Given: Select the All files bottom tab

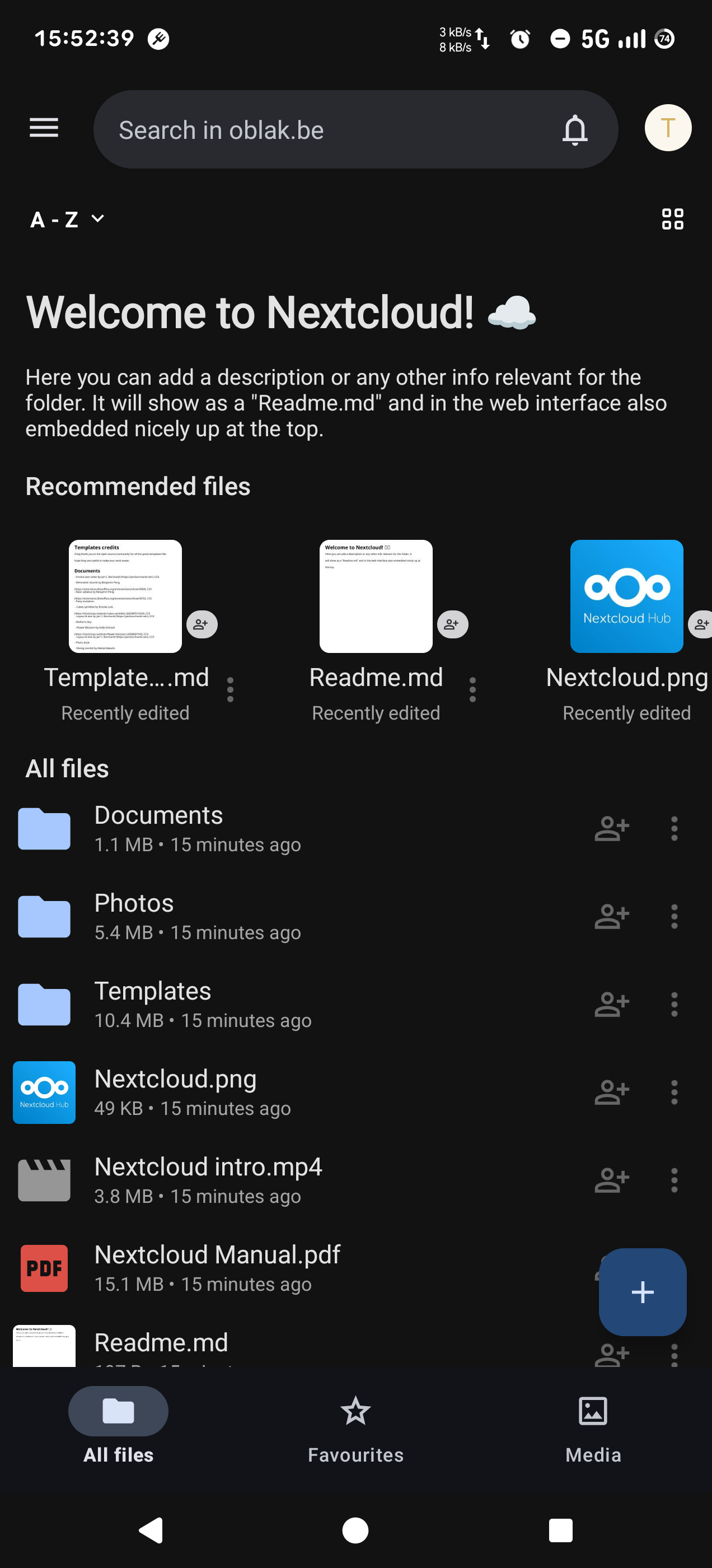Looking at the screenshot, I should coord(118,1426).
